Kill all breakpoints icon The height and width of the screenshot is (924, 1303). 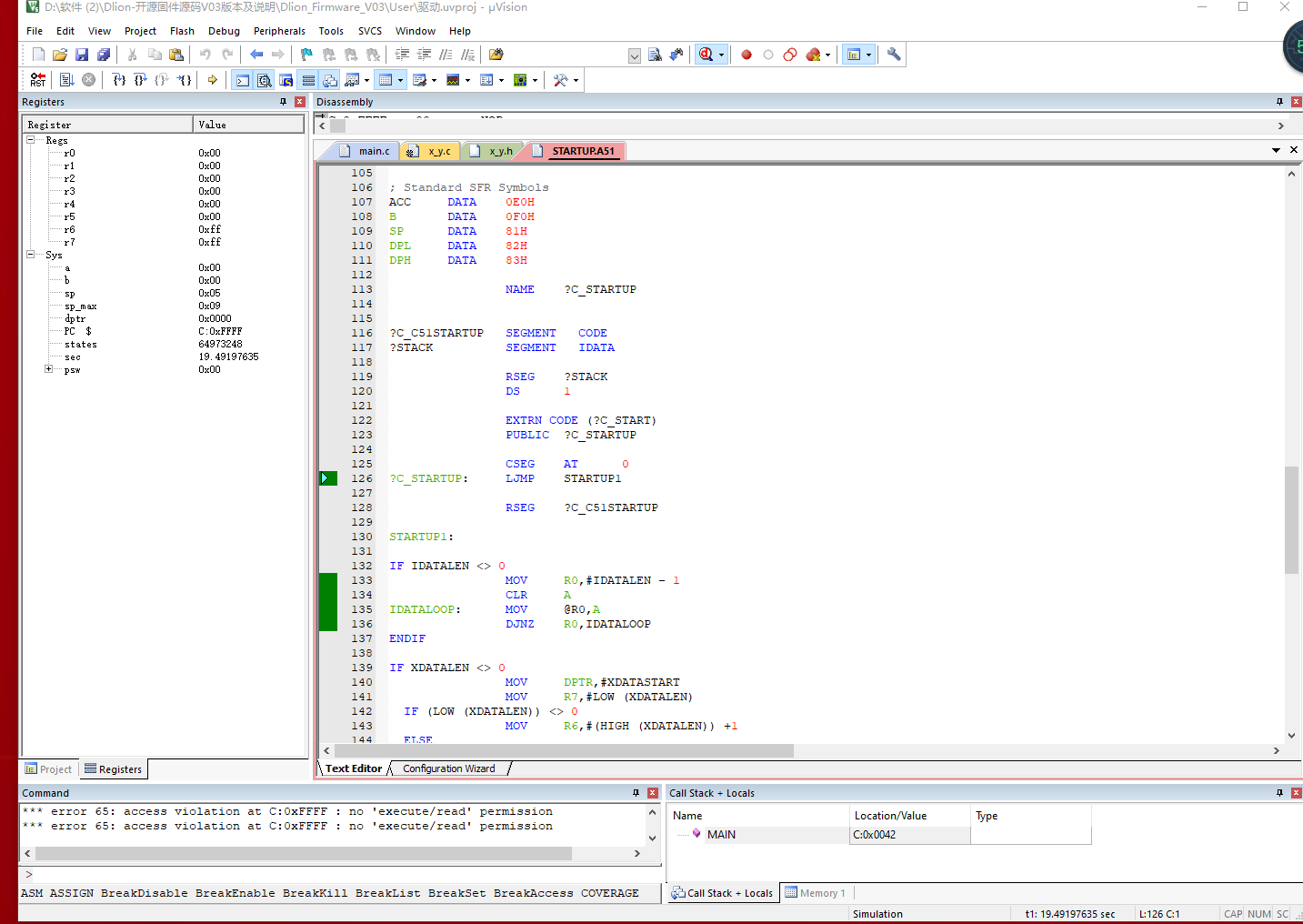(x=813, y=55)
